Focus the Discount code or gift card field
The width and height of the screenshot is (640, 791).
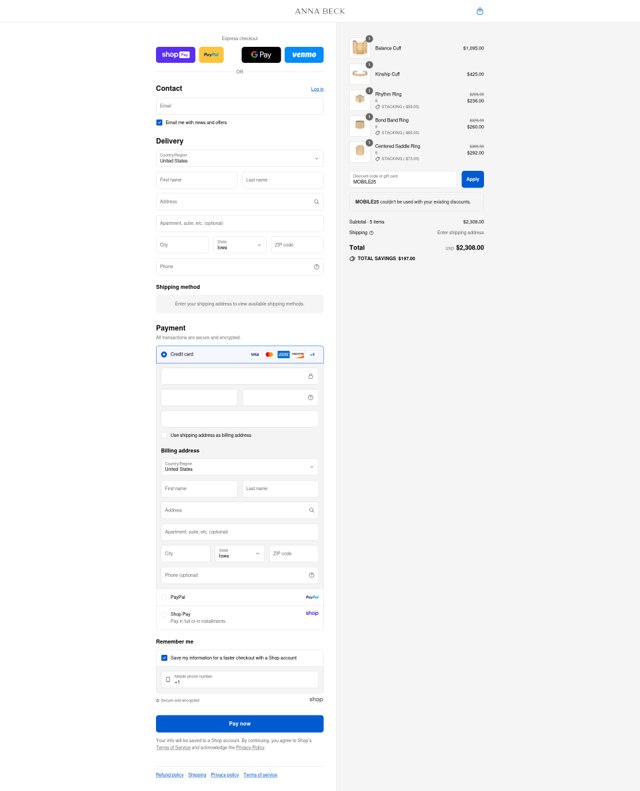(403, 179)
